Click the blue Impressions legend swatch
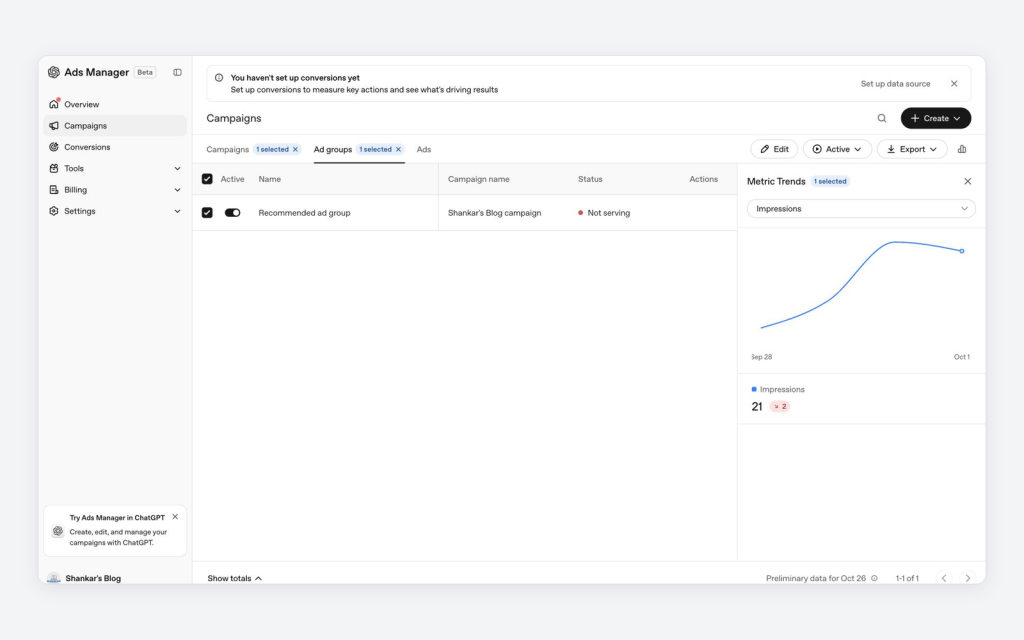This screenshot has width=1024, height=640. click(754, 389)
